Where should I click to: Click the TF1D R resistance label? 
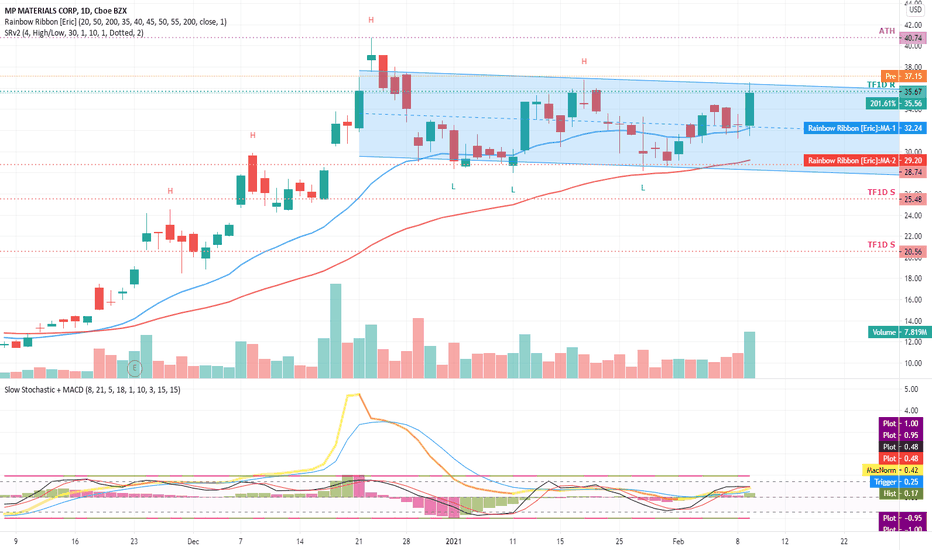[881, 85]
